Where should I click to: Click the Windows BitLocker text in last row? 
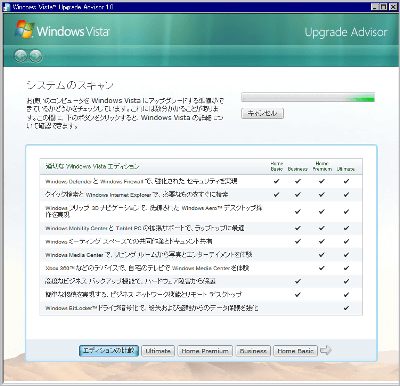tap(71, 308)
